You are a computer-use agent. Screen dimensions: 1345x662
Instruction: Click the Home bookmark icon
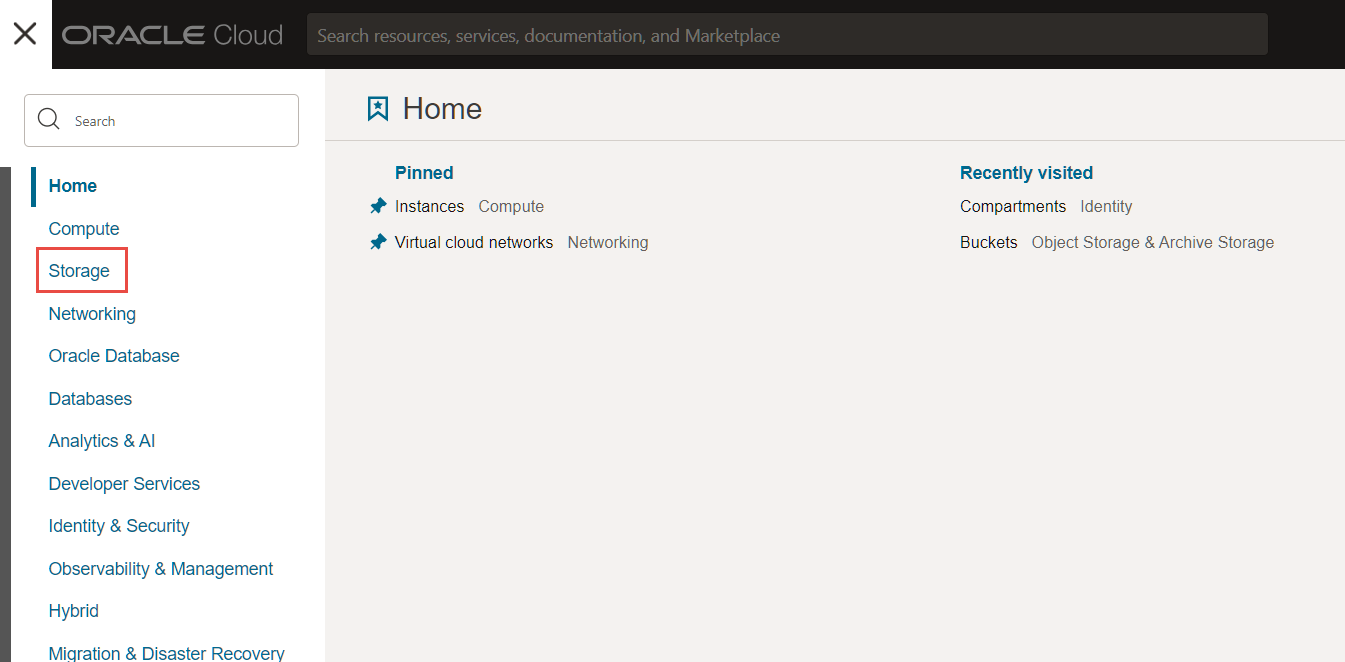click(378, 108)
